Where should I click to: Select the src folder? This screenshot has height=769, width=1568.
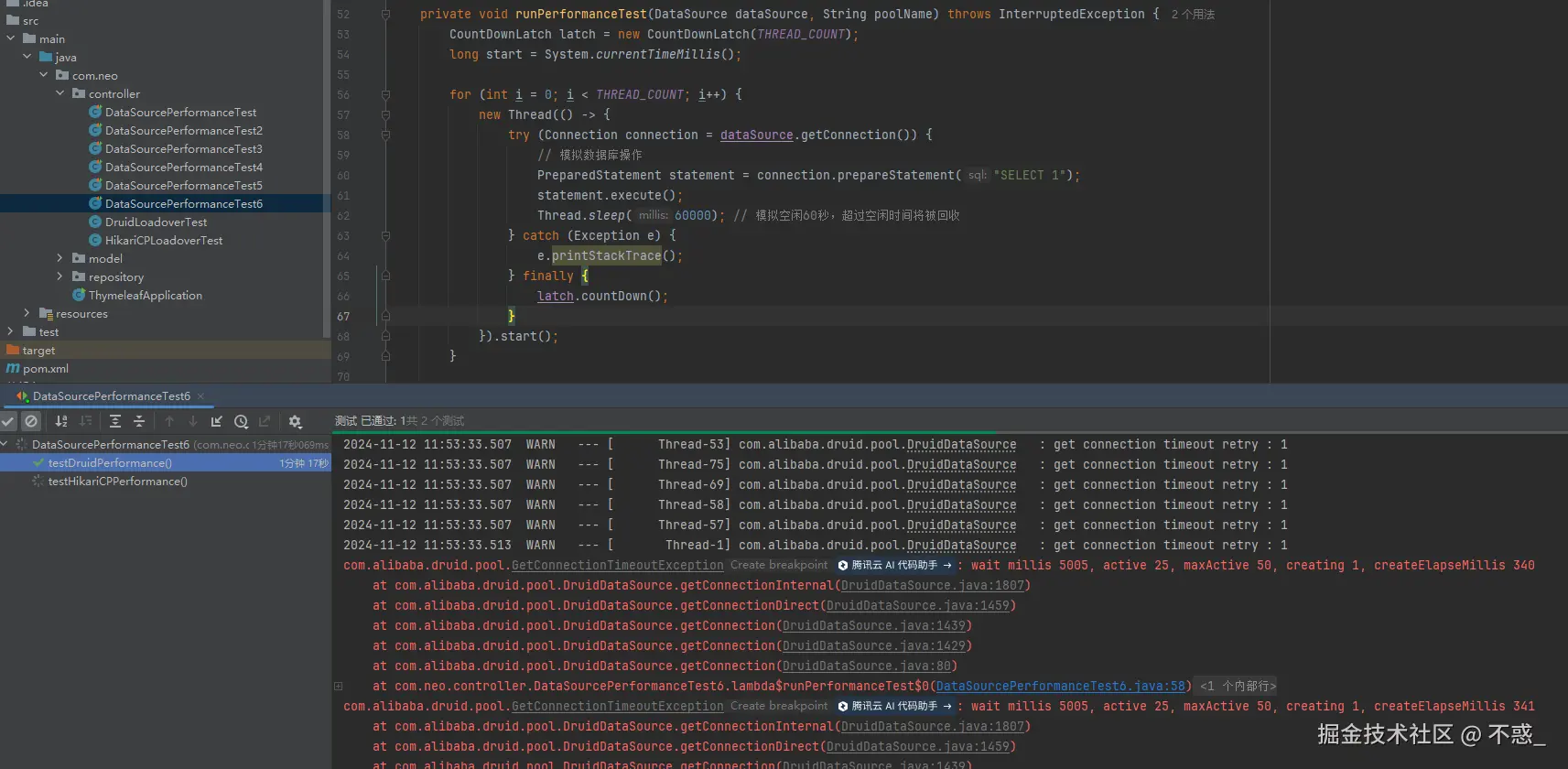[30, 21]
